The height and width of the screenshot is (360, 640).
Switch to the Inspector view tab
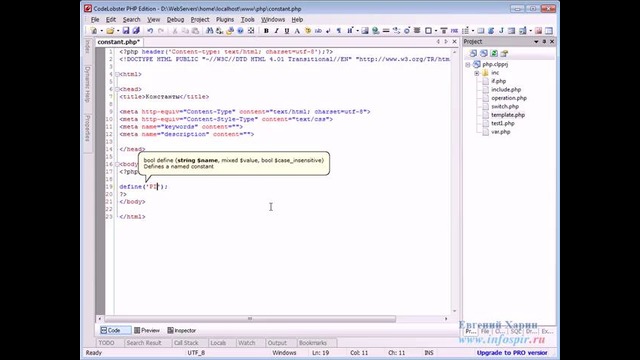click(x=182, y=330)
